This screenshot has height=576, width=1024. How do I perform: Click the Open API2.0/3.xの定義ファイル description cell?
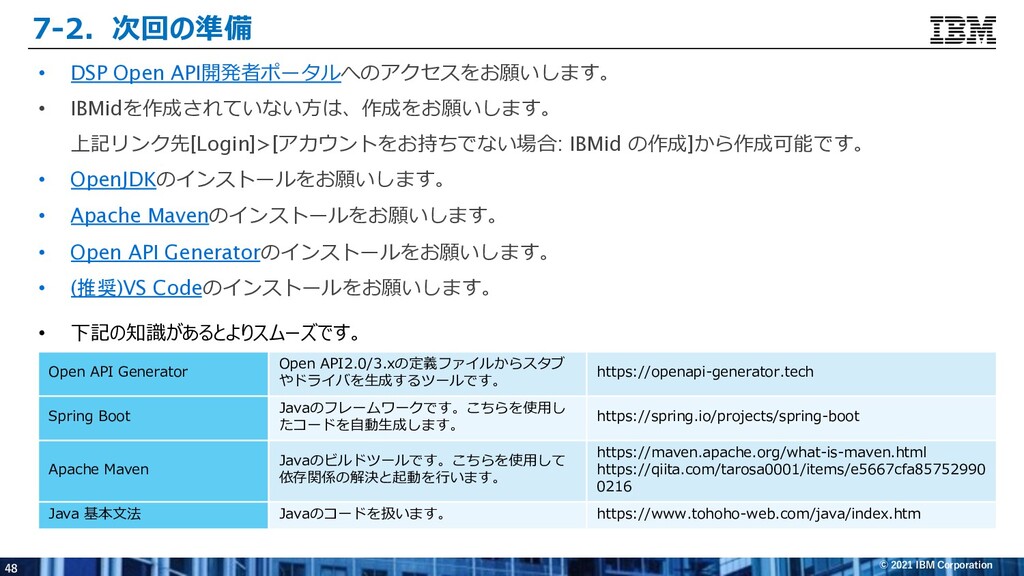tap(427, 373)
